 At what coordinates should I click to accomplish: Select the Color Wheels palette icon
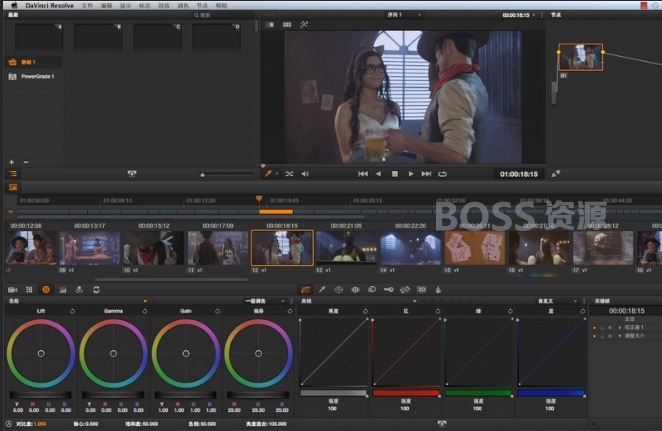(46, 290)
